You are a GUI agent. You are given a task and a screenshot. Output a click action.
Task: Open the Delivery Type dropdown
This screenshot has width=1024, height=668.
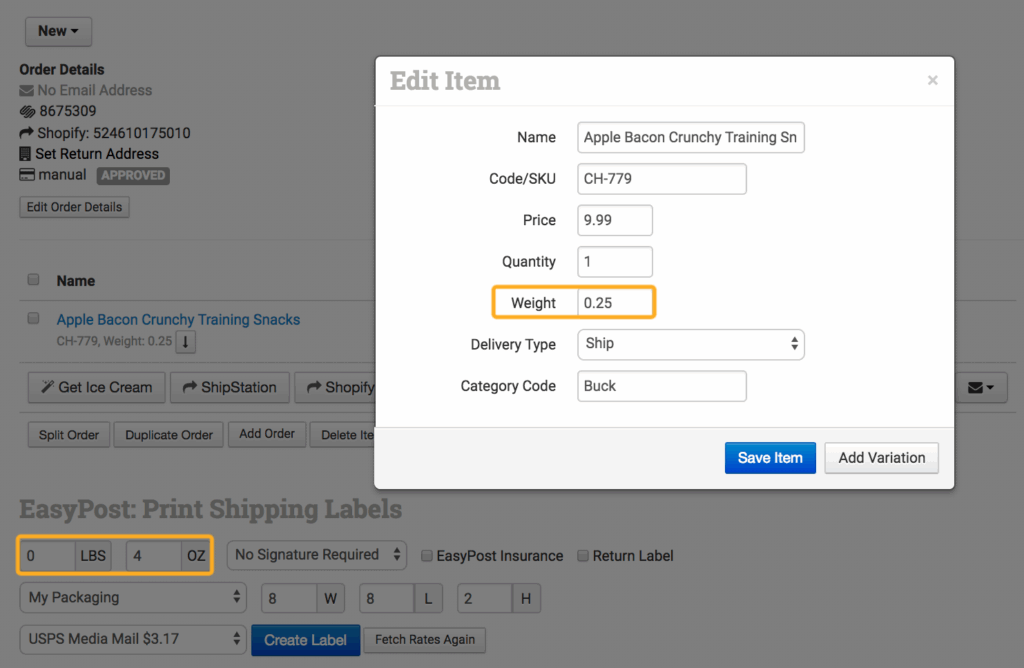(x=690, y=344)
